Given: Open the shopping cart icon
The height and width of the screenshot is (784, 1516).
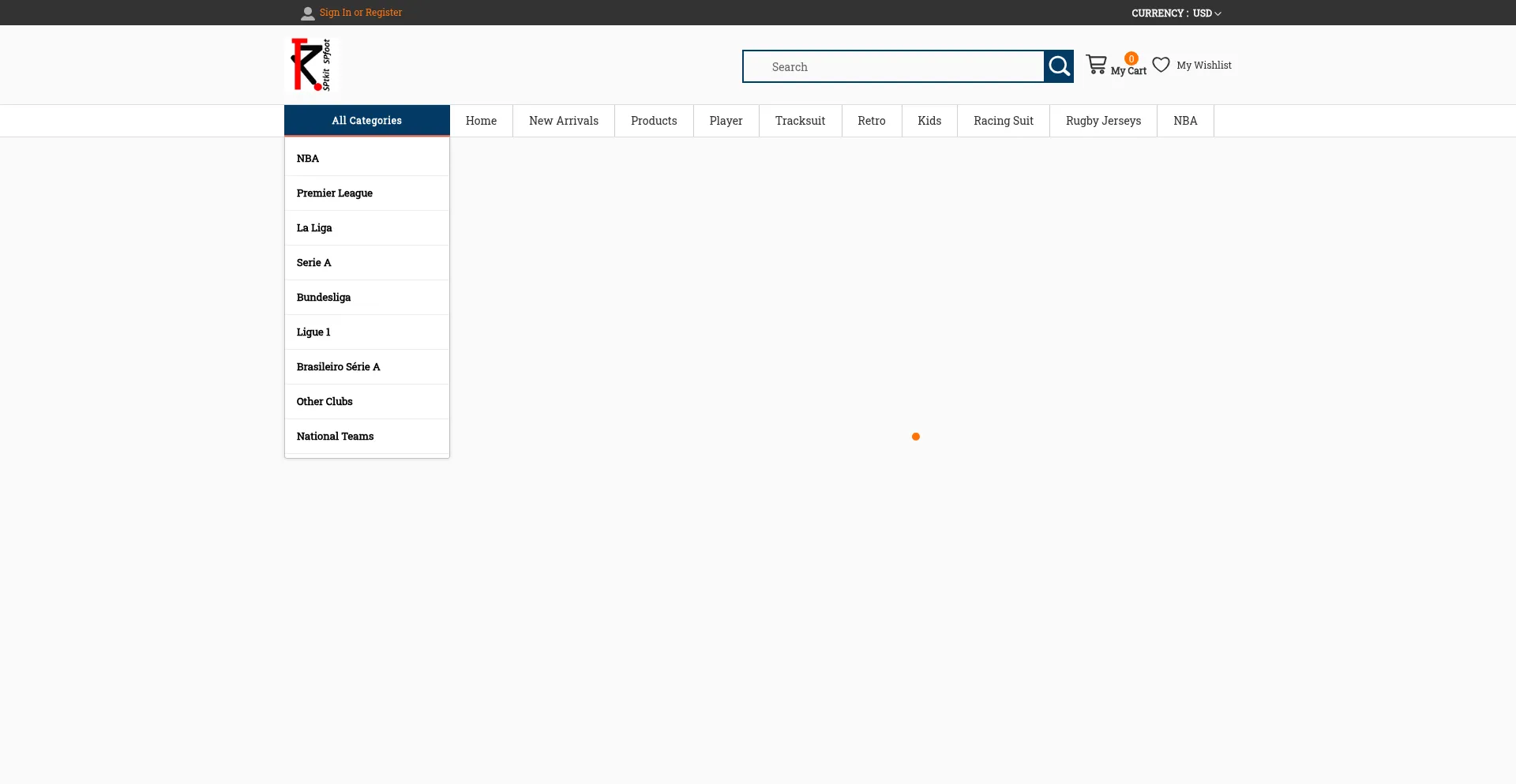Looking at the screenshot, I should pos(1096,65).
